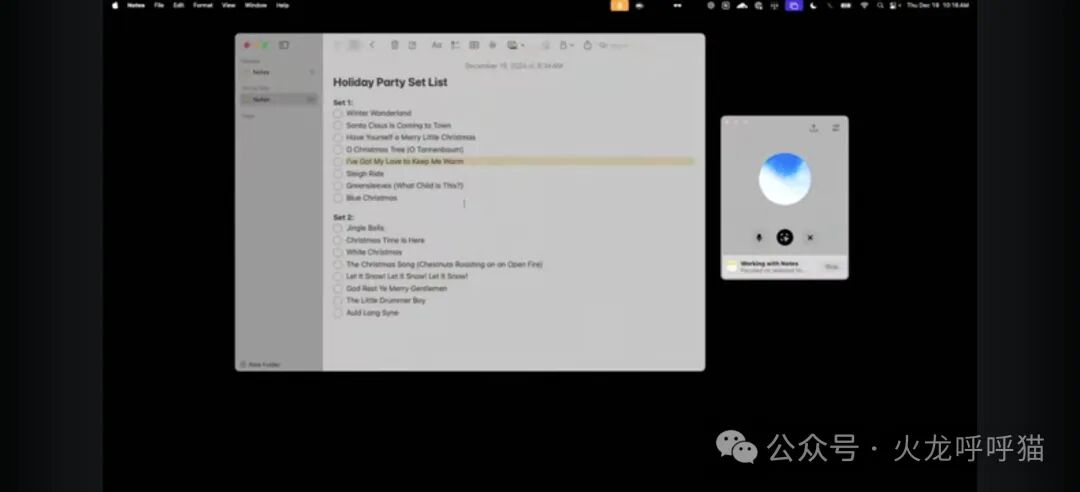Check off Greensleeves
Screen dimensions: 1080x492
(338, 185)
